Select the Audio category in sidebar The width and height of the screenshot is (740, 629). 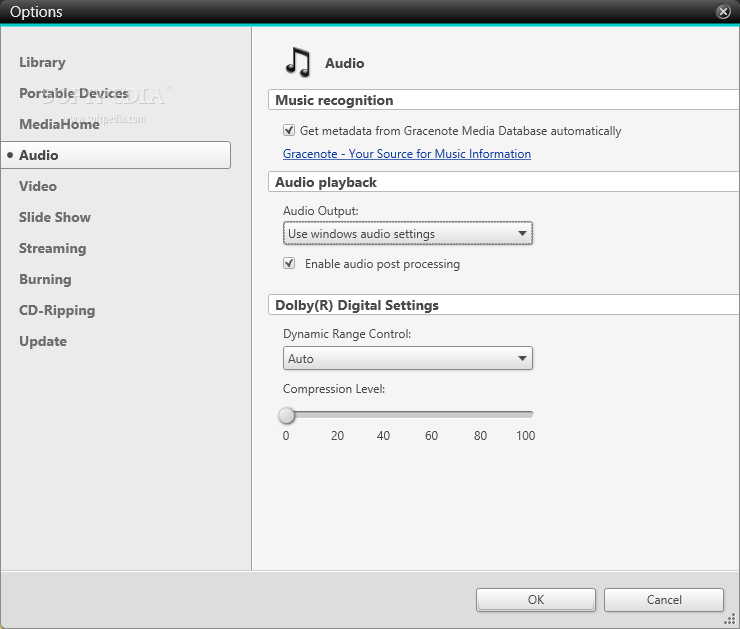click(116, 155)
